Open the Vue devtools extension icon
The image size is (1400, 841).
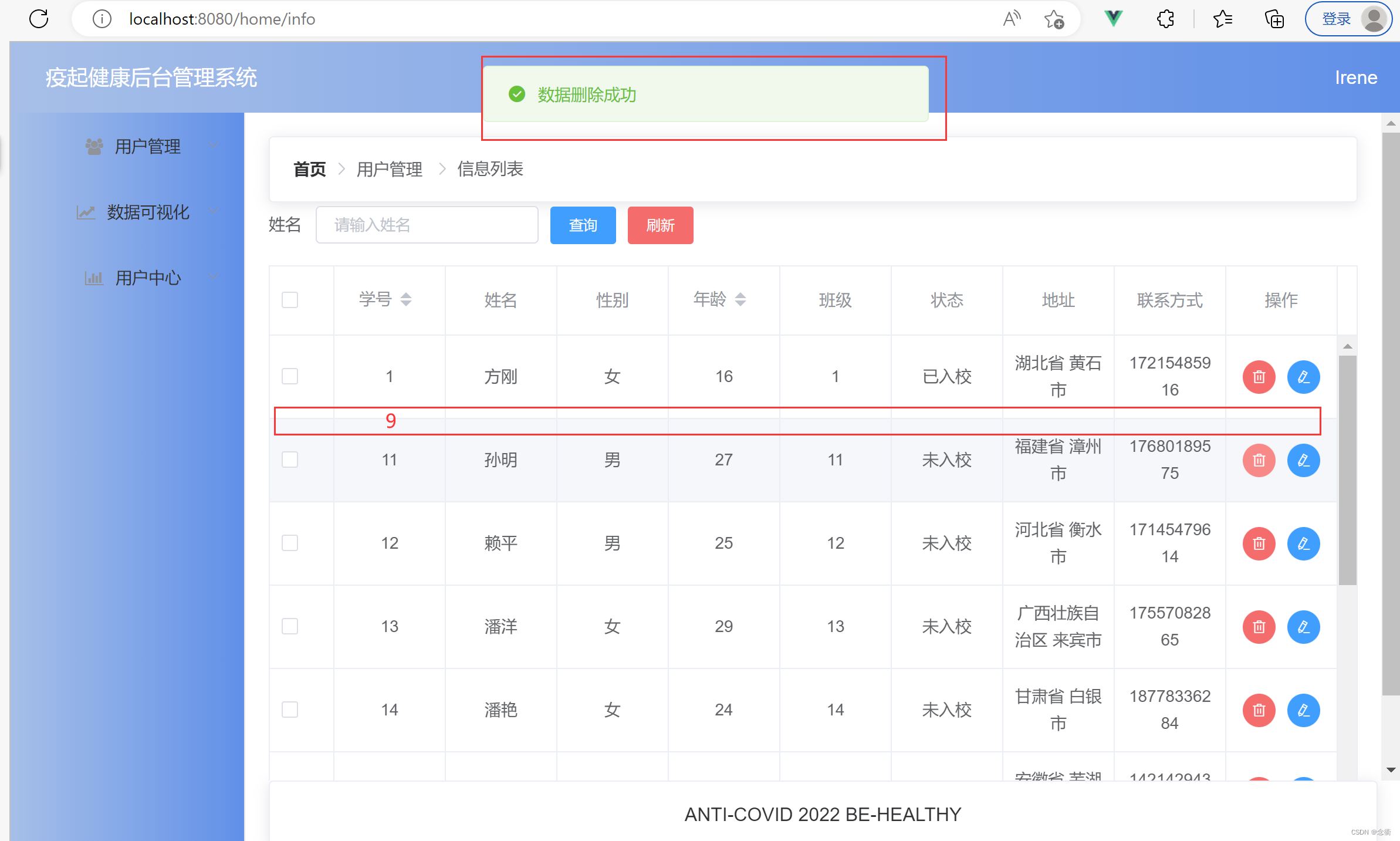[x=1113, y=18]
